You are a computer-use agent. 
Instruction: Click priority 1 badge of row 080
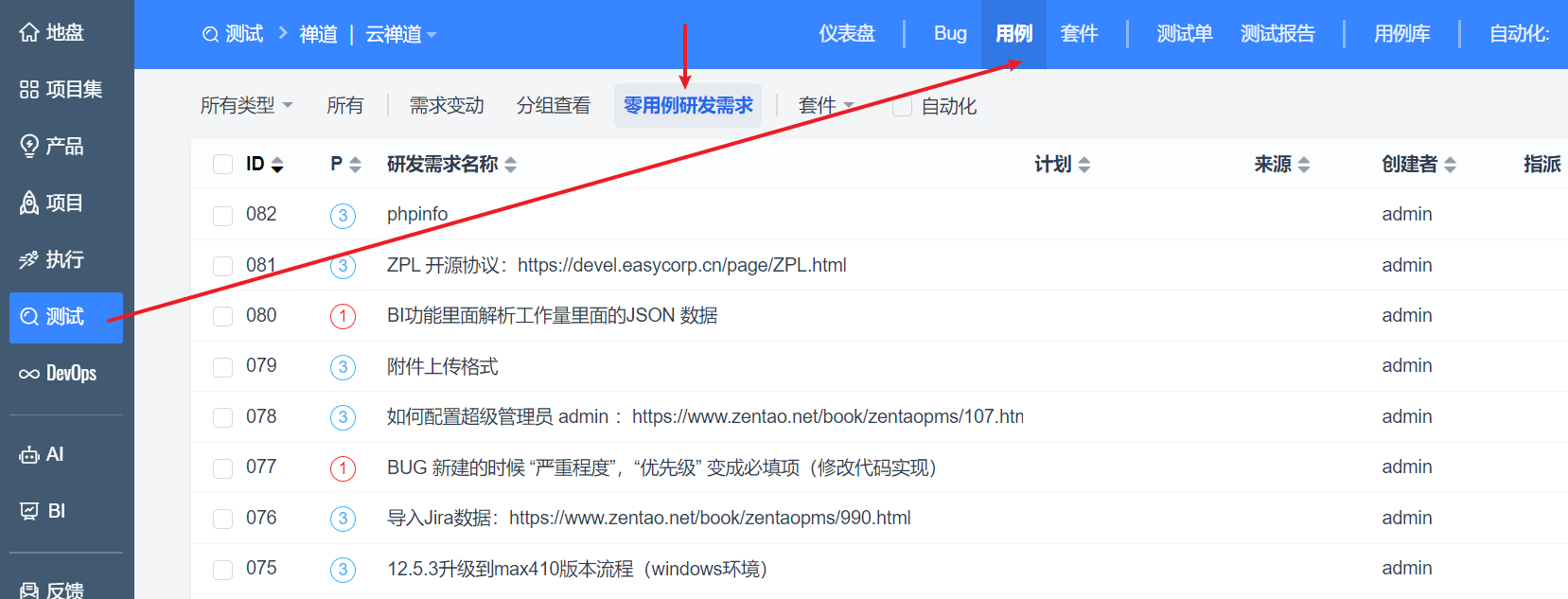[x=343, y=316]
